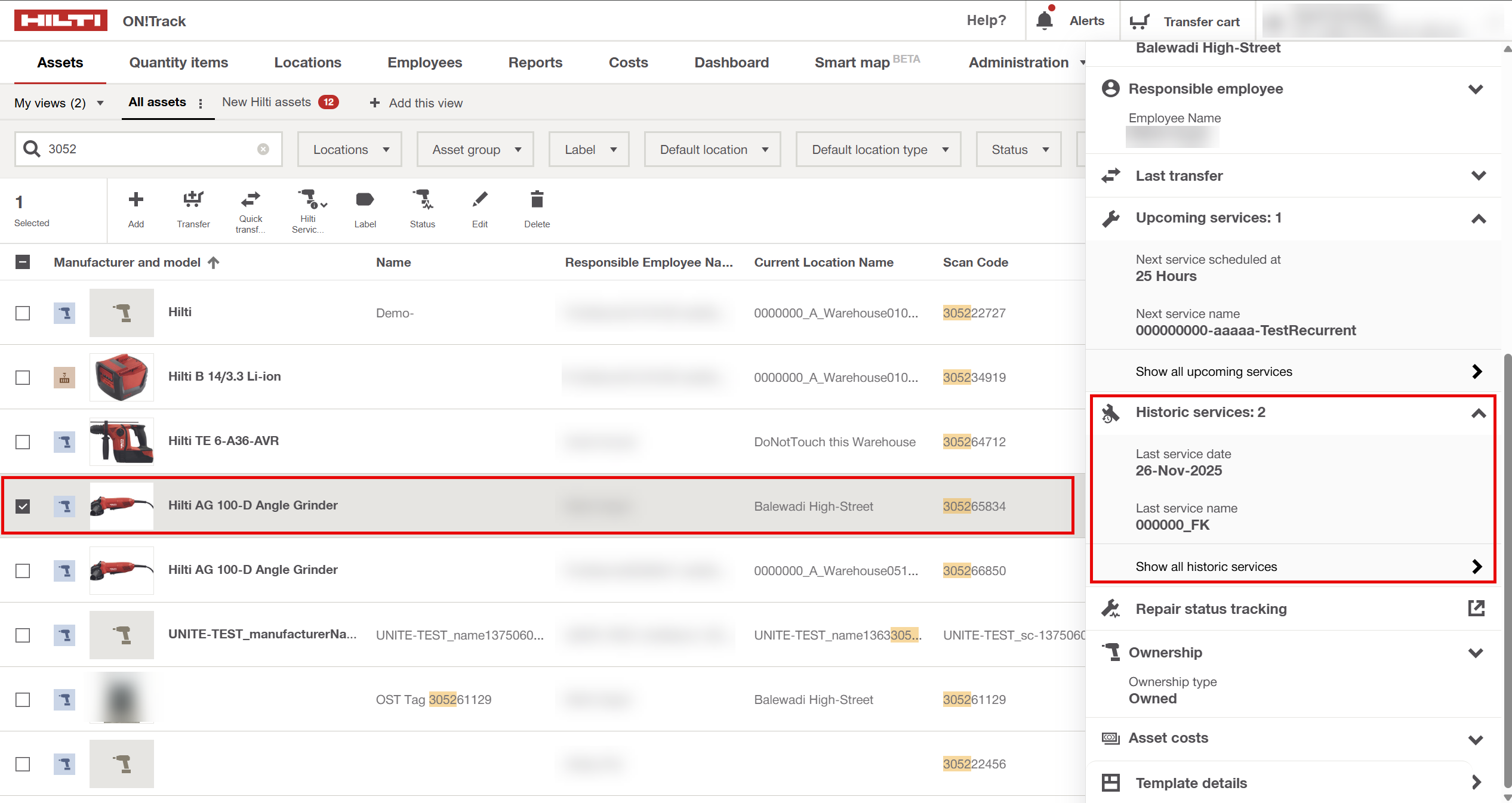Image resolution: width=1512 pixels, height=803 pixels.
Task: Expand the Last transfer section
Action: pos(1478,176)
